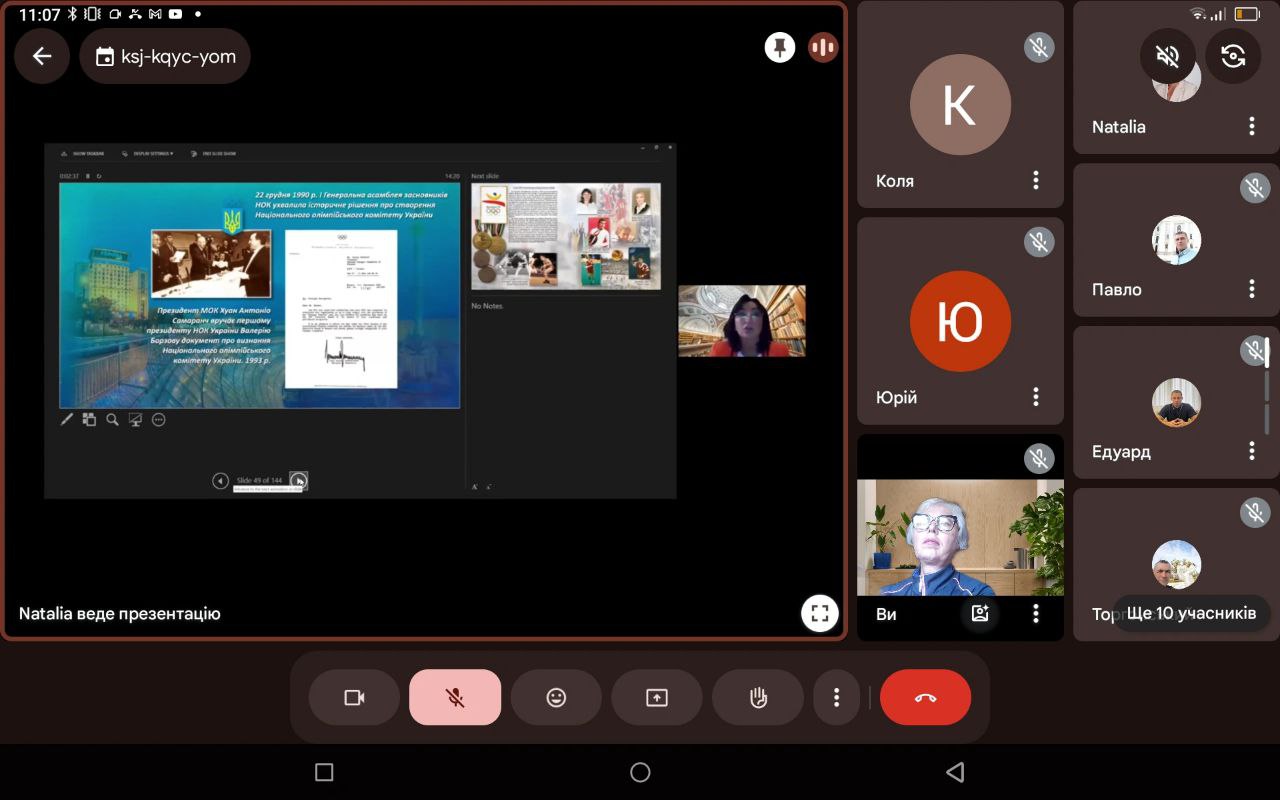Open the emoji reactions picker
This screenshot has height=800, width=1280.
point(556,697)
